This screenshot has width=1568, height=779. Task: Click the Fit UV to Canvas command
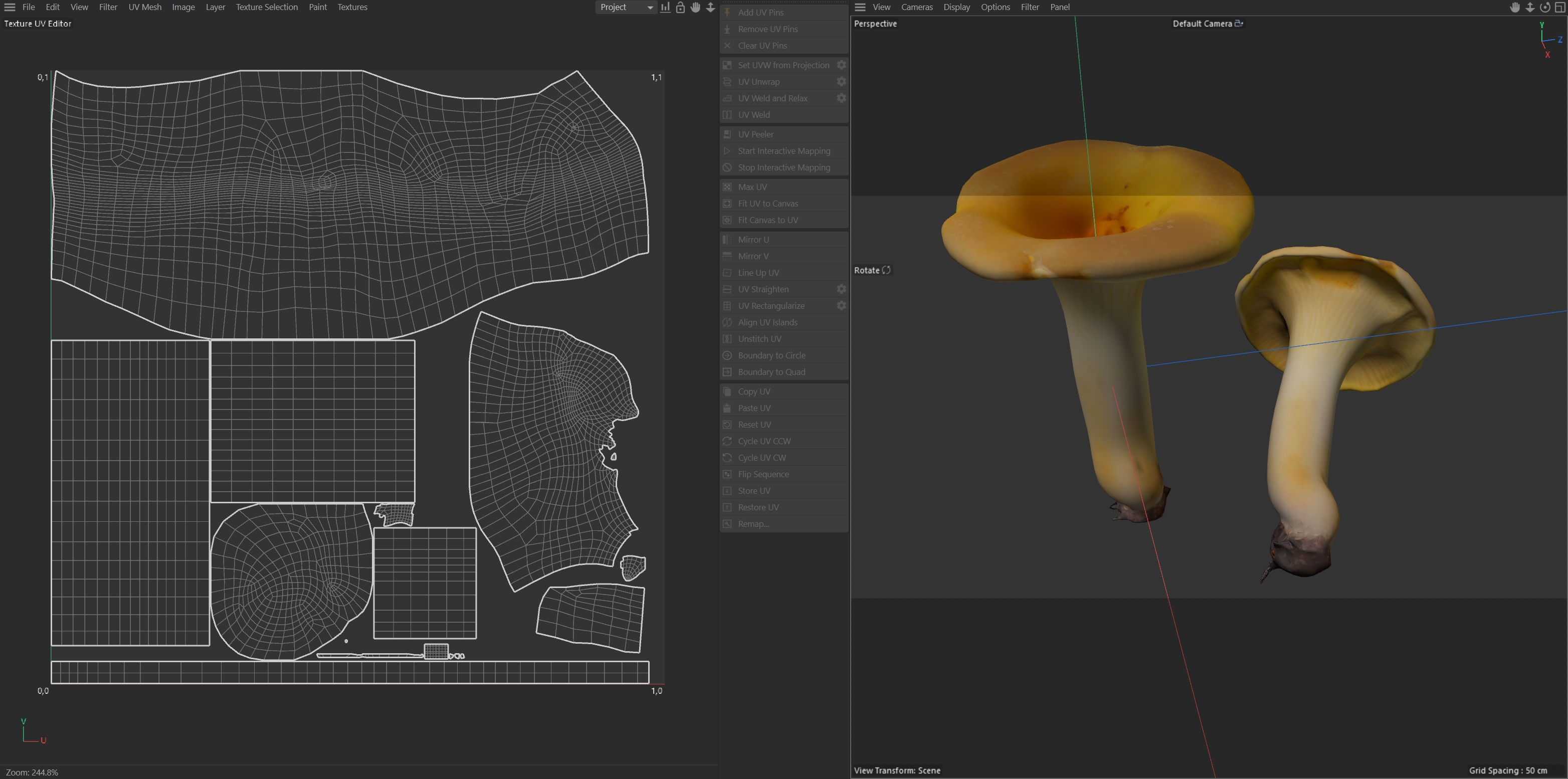pos(767,203)
